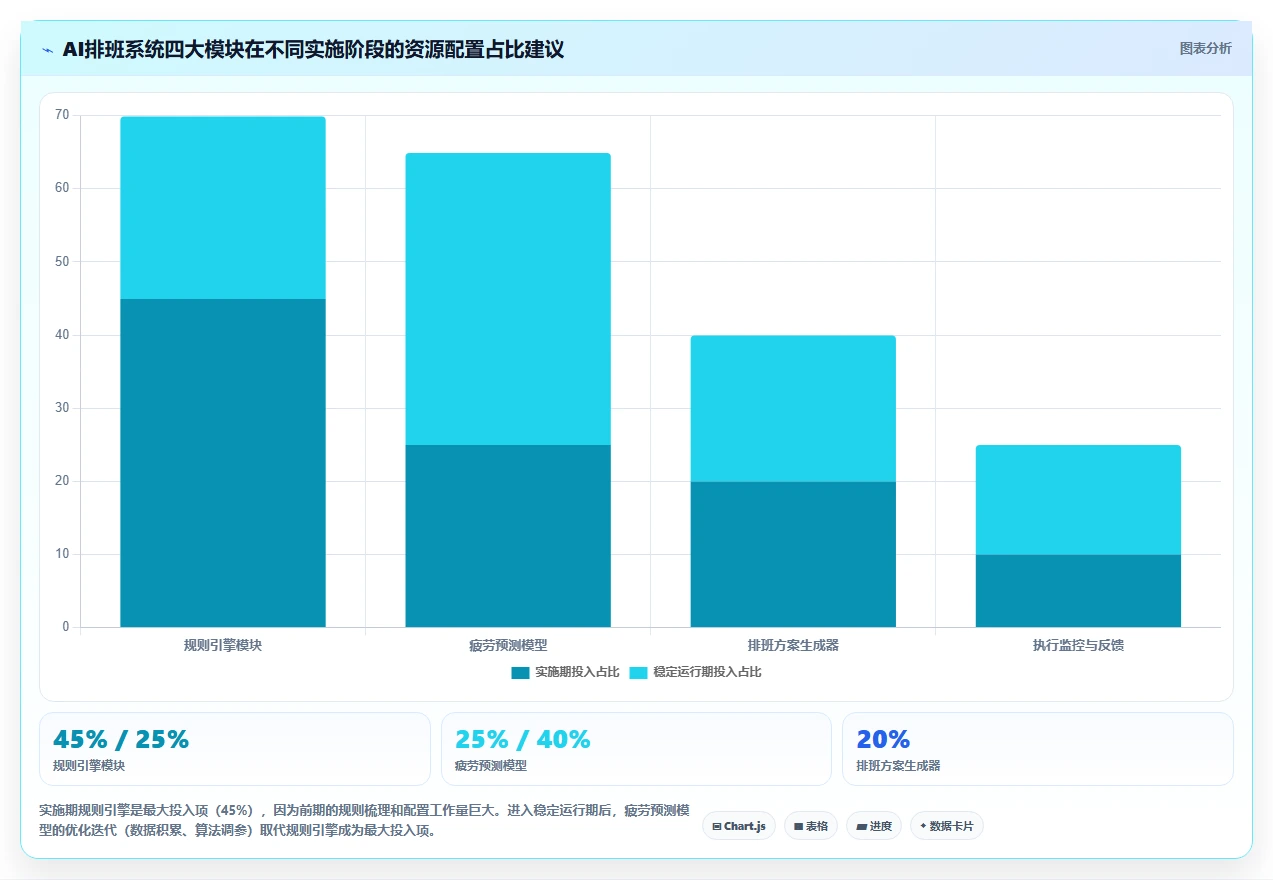Click the 排班方案生成器 x-axis label
This screenshot has width=1273, height=880.
(793, 645)
